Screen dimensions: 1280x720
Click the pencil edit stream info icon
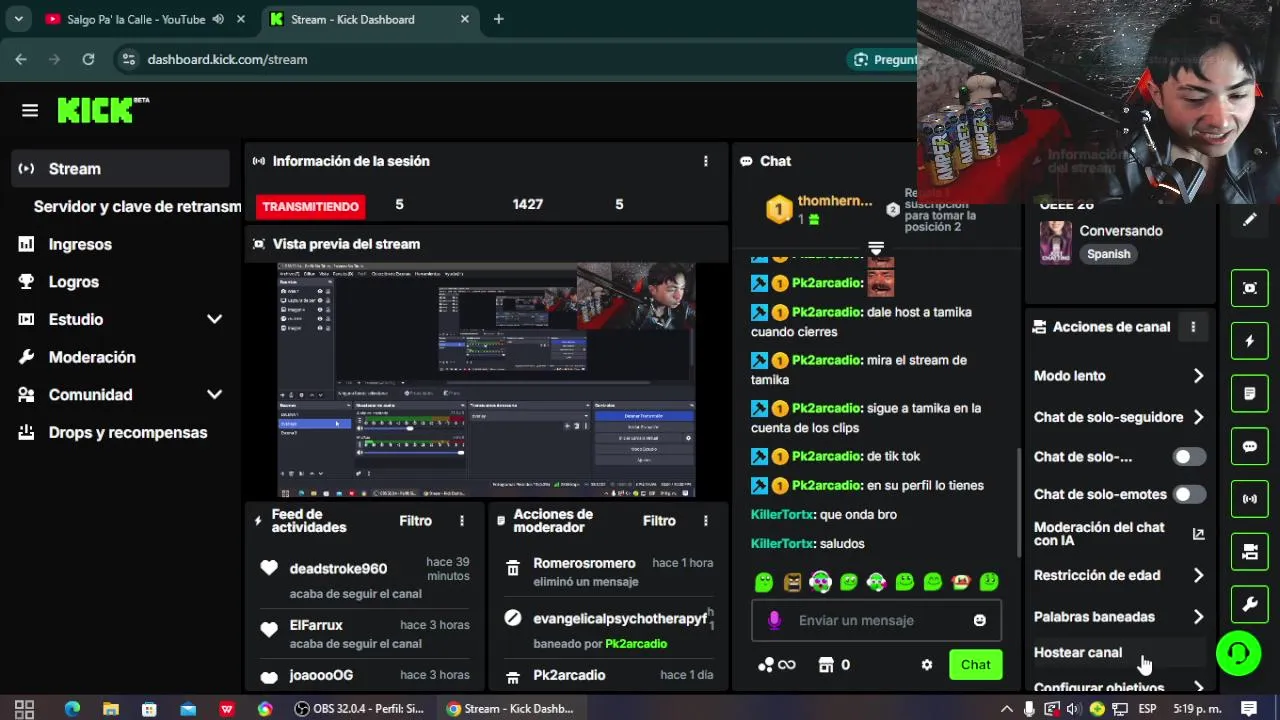(1250, 220)
